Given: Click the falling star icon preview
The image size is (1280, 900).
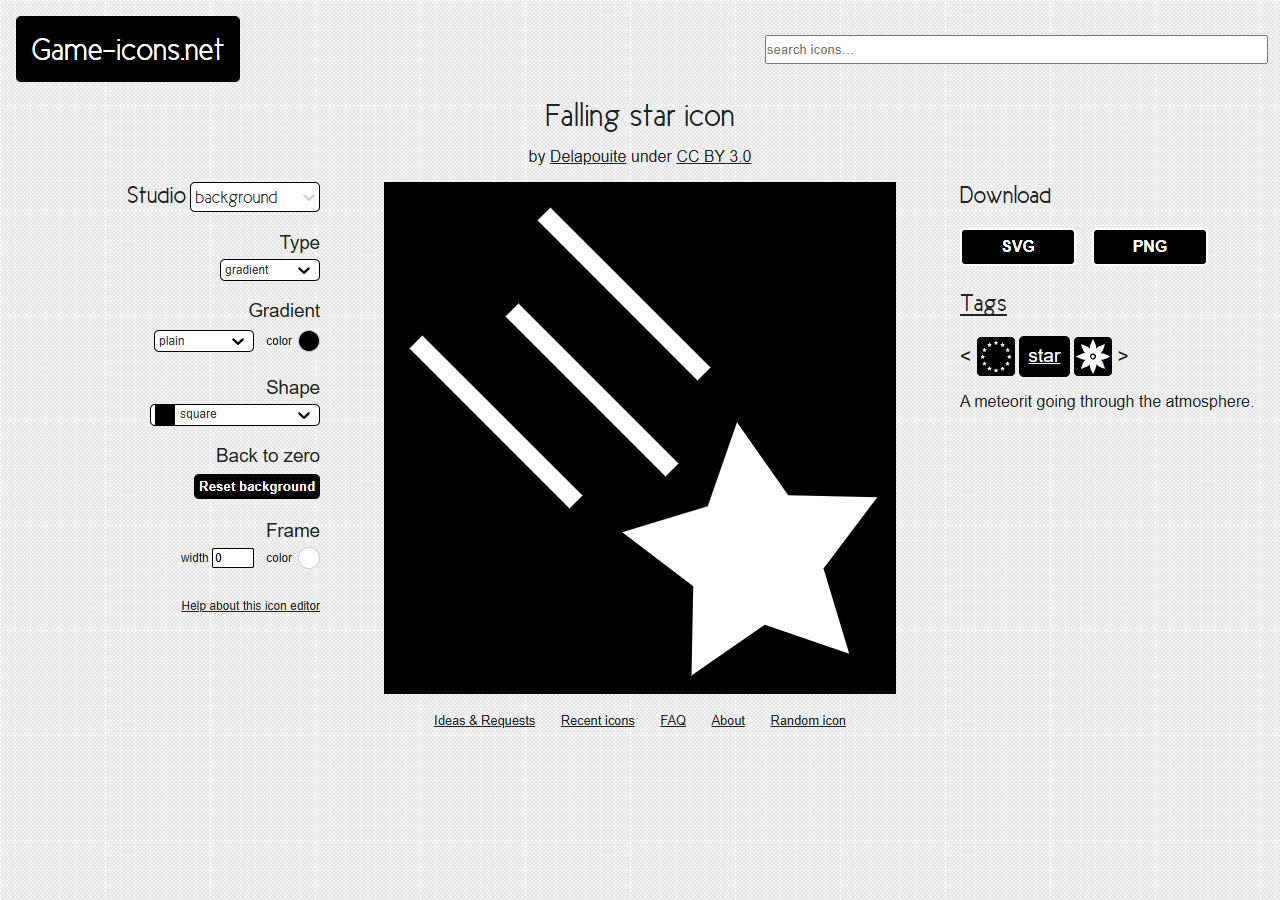Looking at the screenshot, I should click(640, 438).
